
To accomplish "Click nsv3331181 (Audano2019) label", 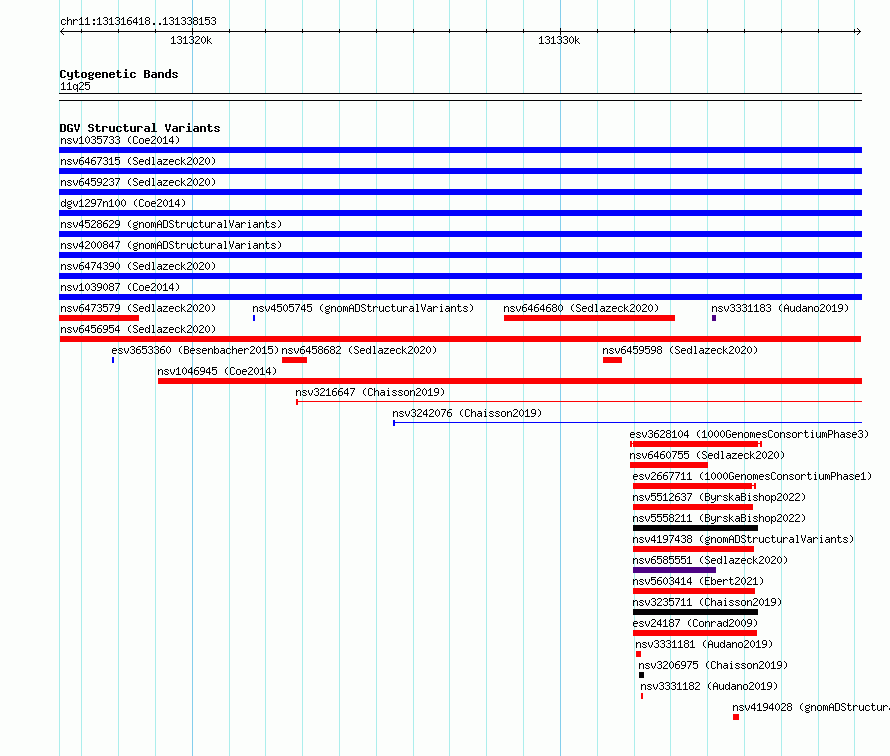I will pos(704,644).
